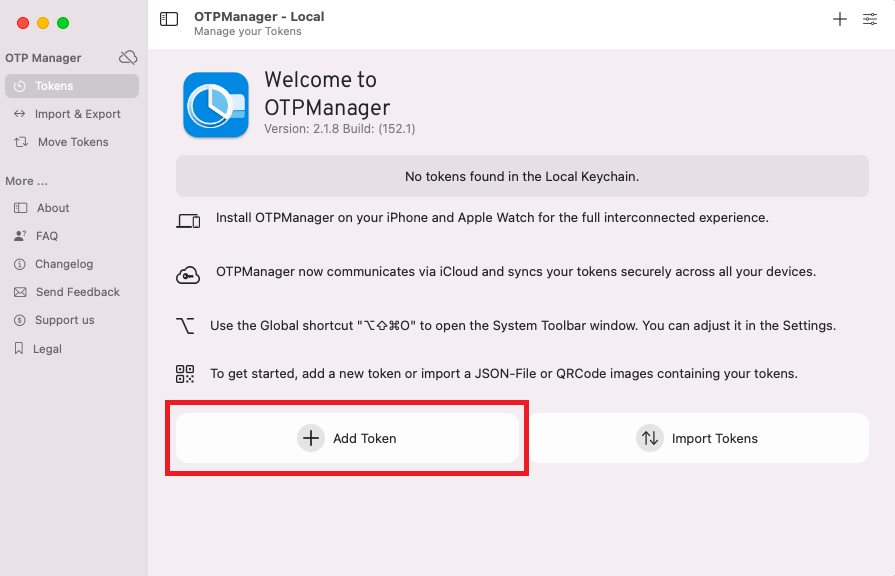Click the Import Tokens button
The image size is (895, 576).
pyautogui.click(x=699, y=438)
